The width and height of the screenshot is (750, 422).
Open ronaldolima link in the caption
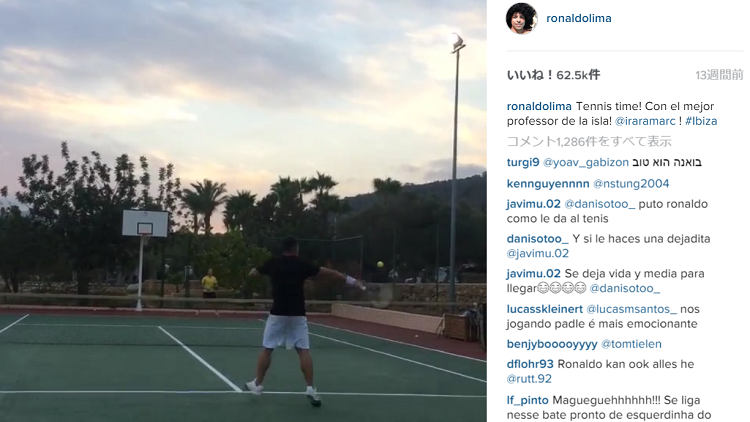(539, 106)
